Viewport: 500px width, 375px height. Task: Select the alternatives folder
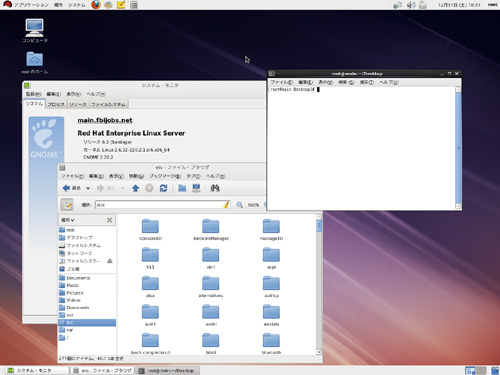pos(211,287)
